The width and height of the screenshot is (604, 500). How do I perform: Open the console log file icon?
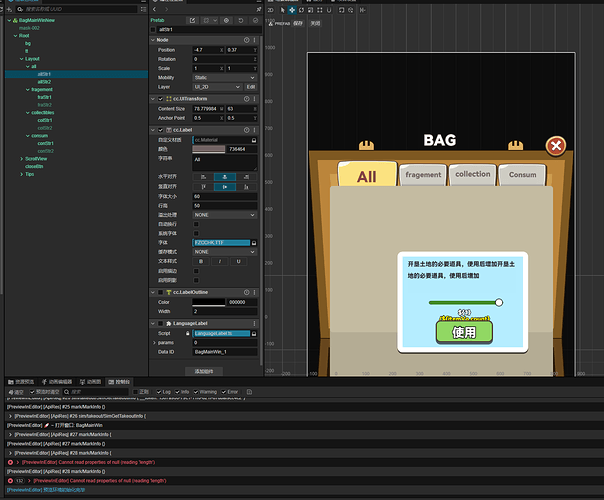(249, 392)
